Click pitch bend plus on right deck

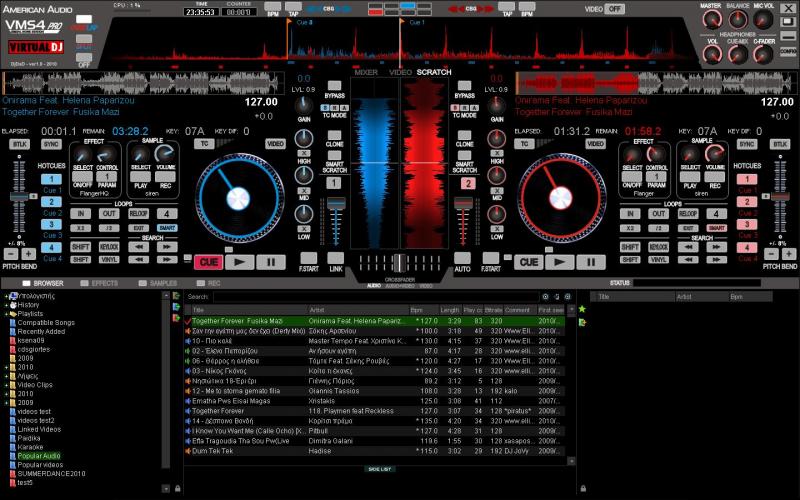pos(789,254)
